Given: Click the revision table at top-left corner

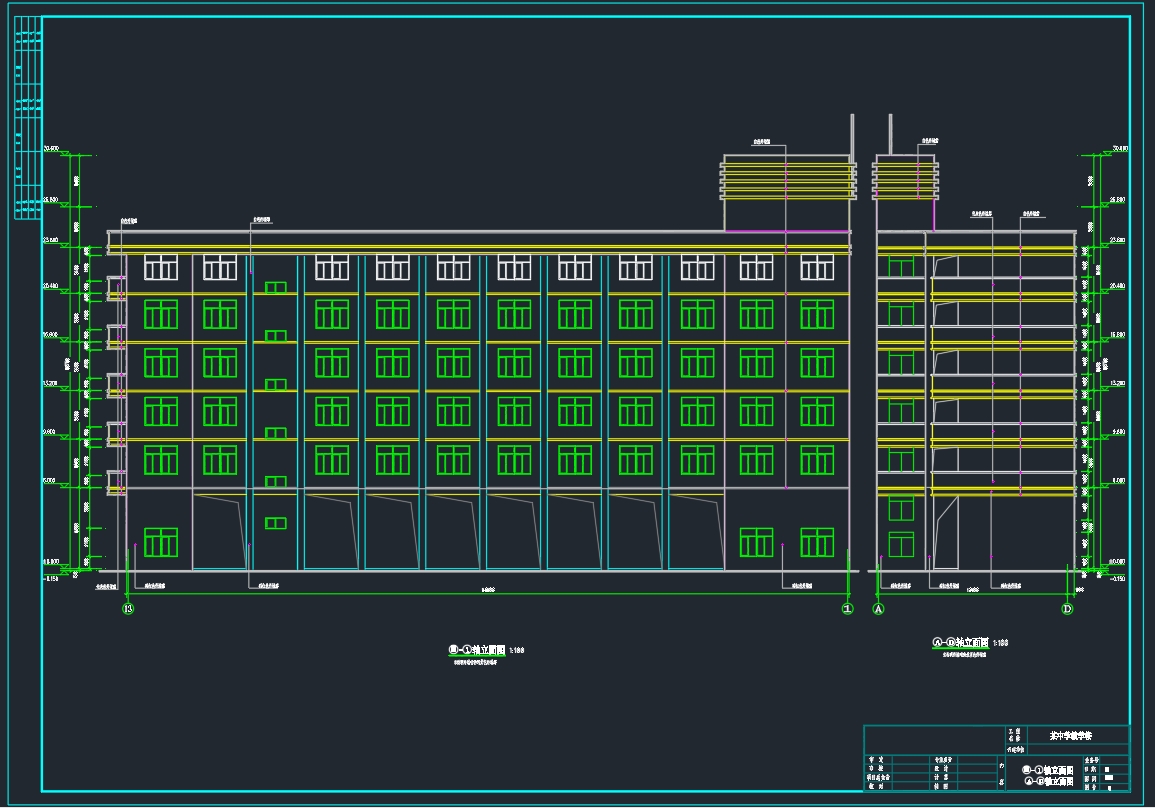Looking at the screenshot, I should coord(28,120).
